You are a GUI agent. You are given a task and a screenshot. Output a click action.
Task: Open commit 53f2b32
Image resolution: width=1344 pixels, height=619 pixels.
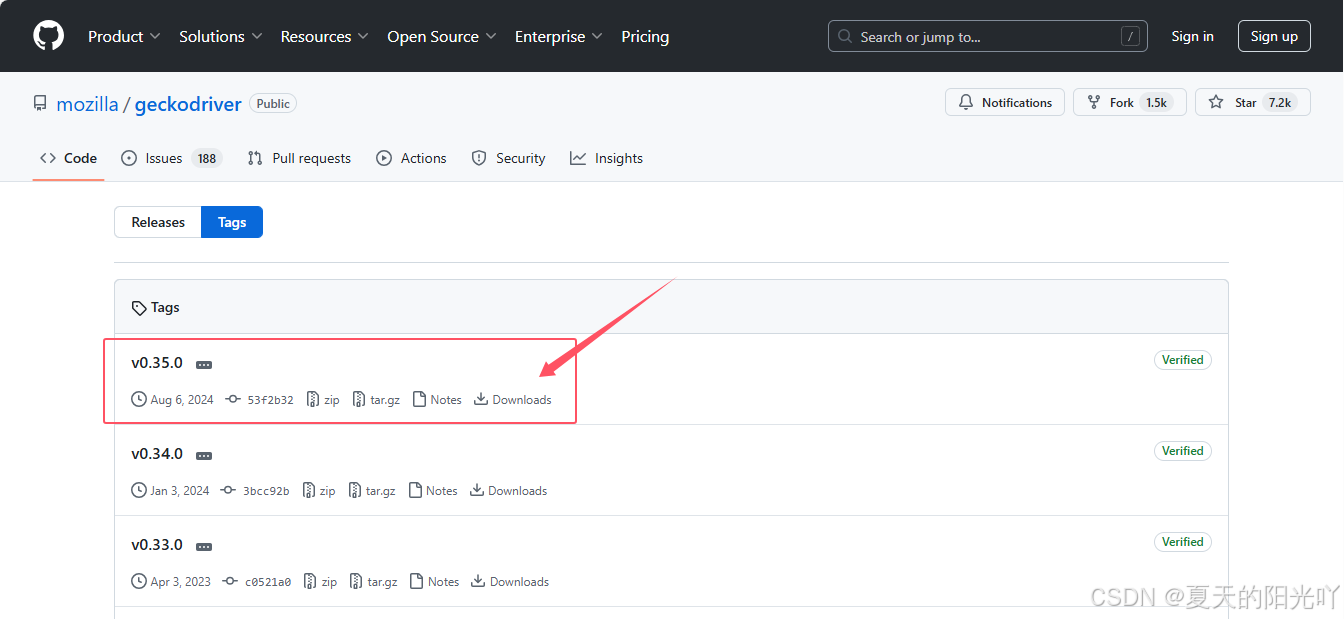click(x=260, y=400)
